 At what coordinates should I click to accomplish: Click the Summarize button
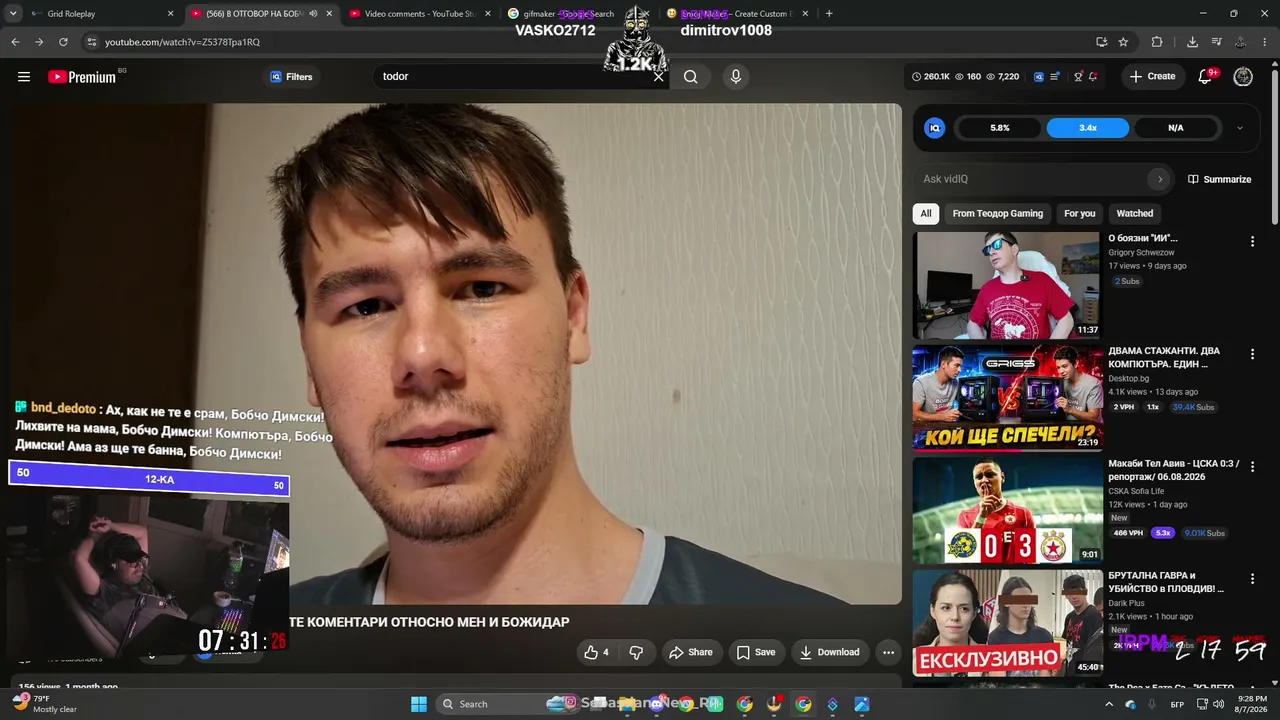(1220, 179)
